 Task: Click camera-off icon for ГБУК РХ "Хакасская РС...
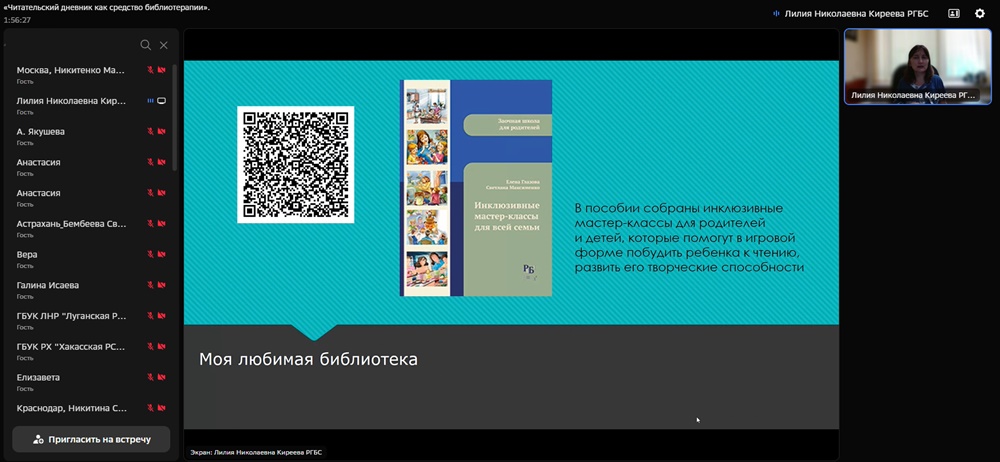[x=161, y=346]
